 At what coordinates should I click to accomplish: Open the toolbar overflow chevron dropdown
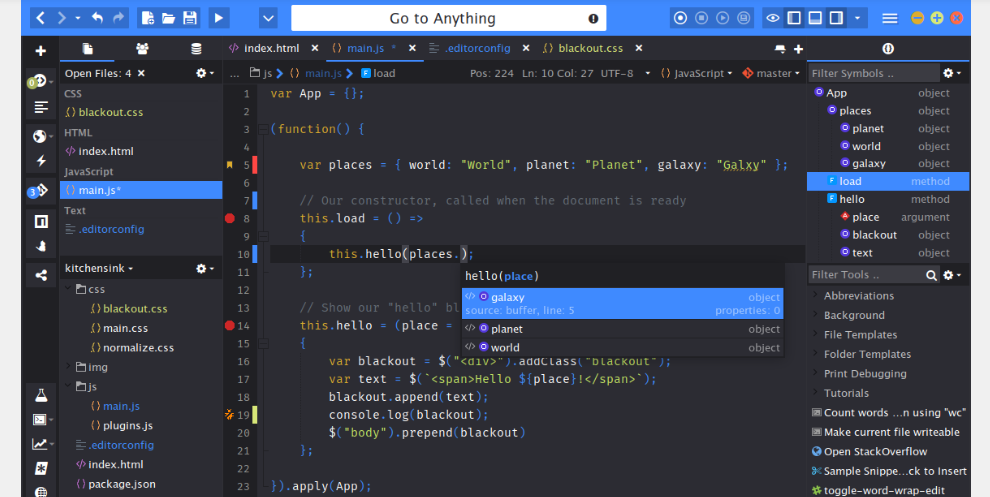[x=268, y=18]
